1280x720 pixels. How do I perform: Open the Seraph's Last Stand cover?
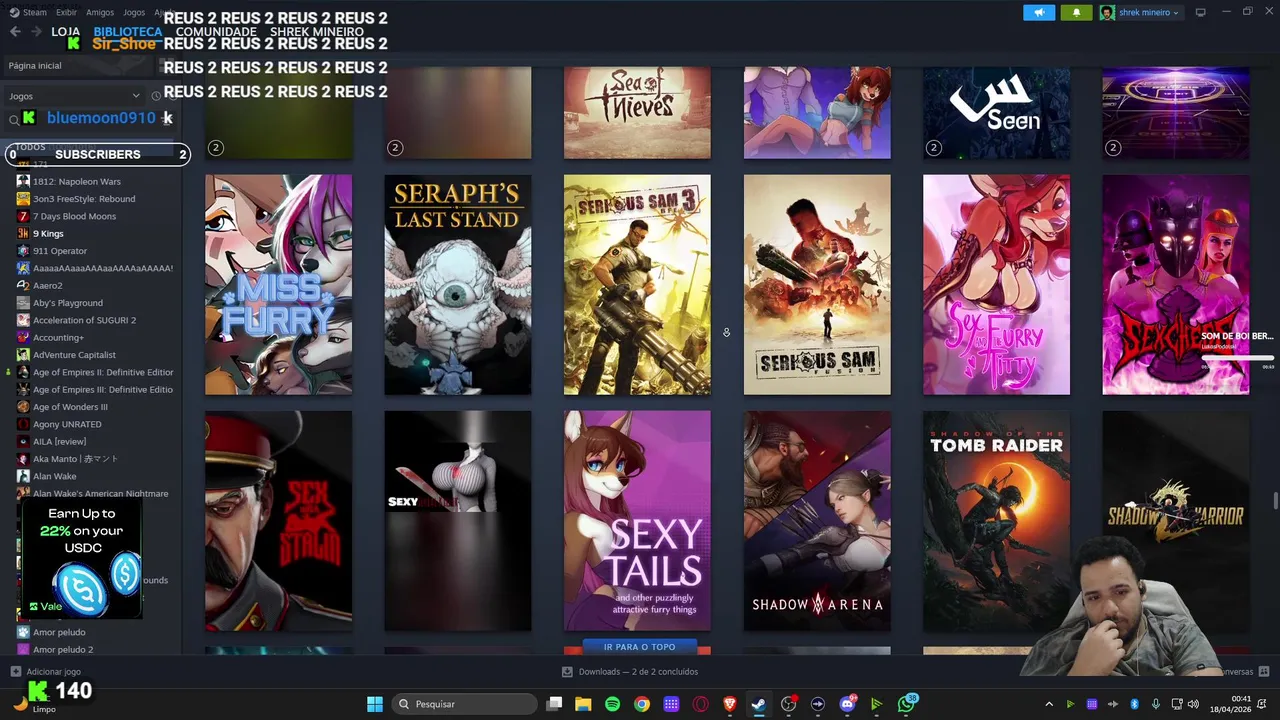[x=458, y=285]
